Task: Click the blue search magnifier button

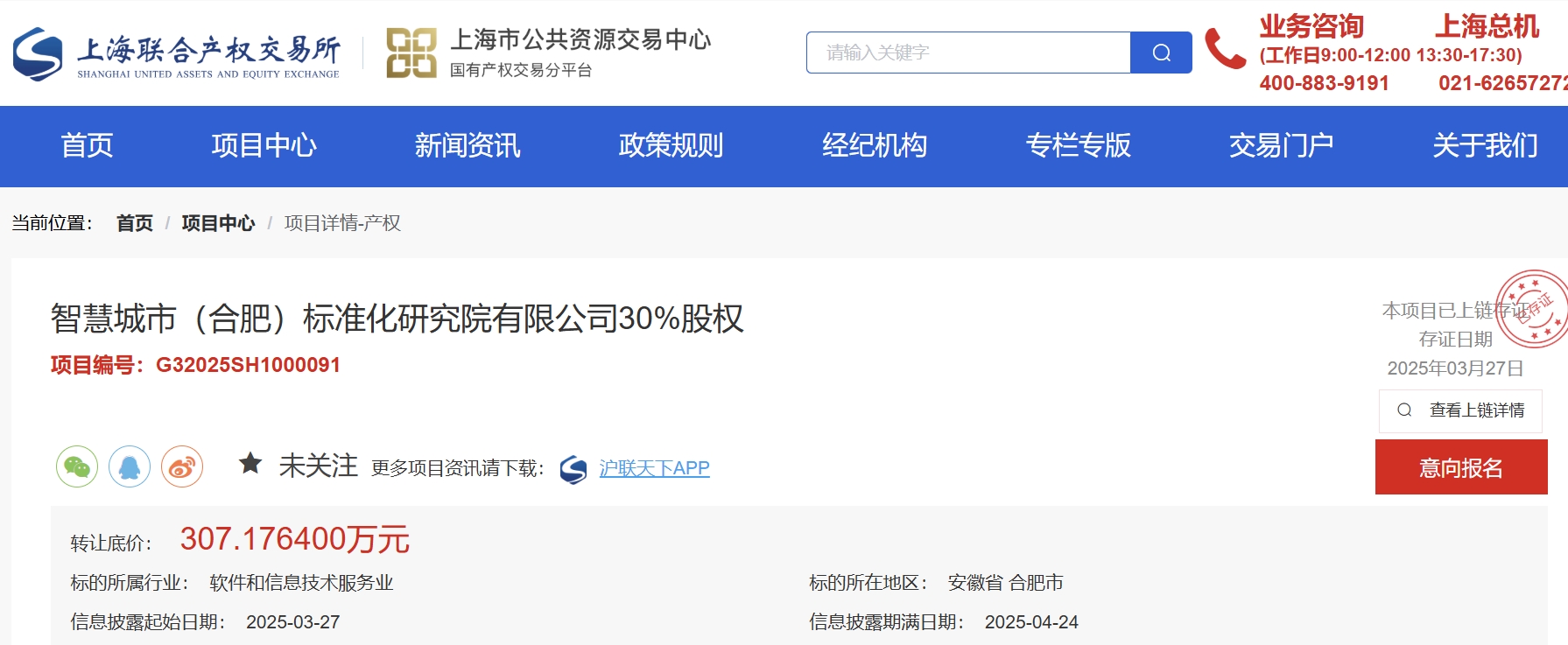Action: point(1161,53)
